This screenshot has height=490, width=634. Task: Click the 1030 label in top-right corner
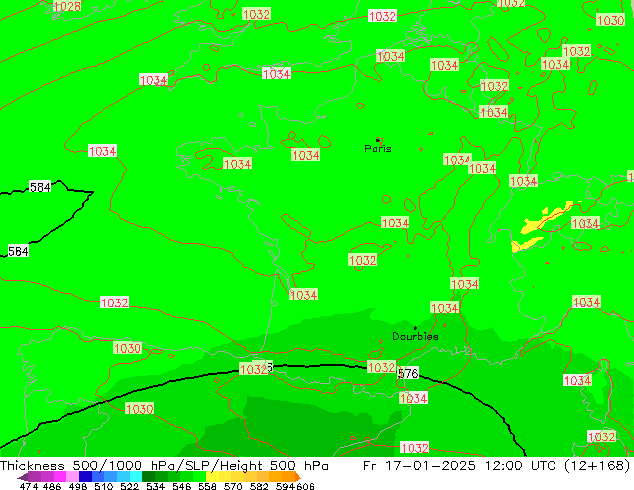click(x=611, y=20)
